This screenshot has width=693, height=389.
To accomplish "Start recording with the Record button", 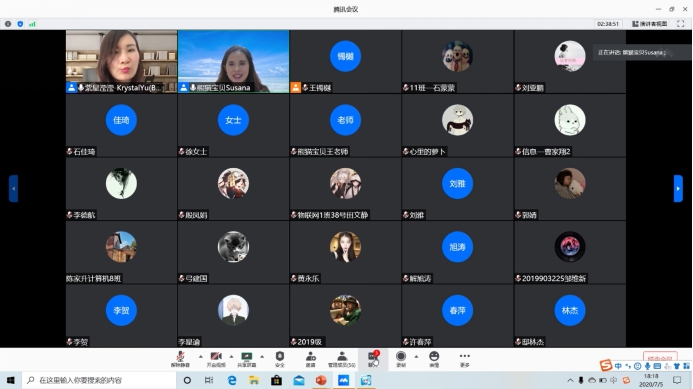I will (401, 359).
